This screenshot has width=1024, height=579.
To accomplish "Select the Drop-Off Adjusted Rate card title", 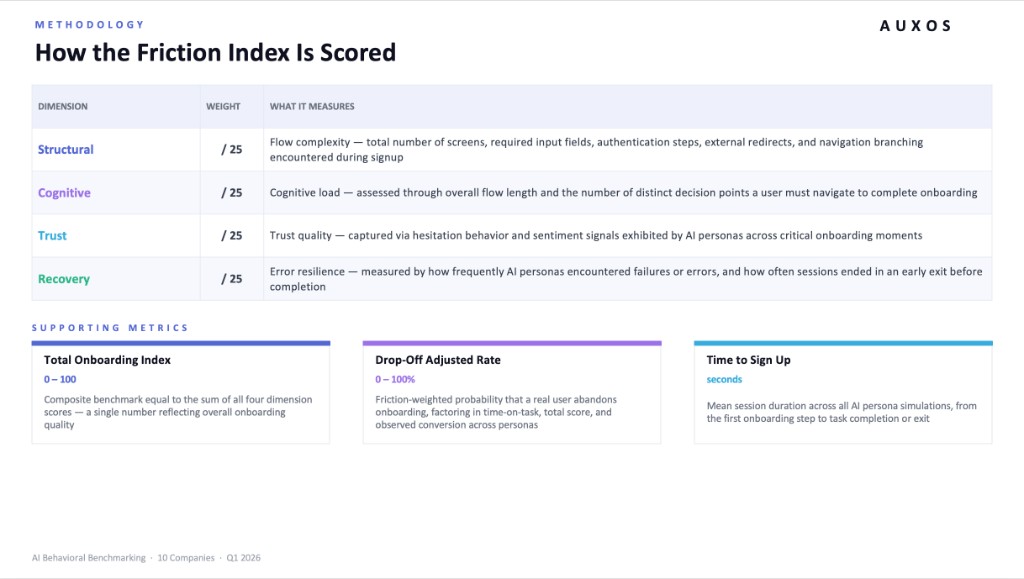I will click(438, 360).
